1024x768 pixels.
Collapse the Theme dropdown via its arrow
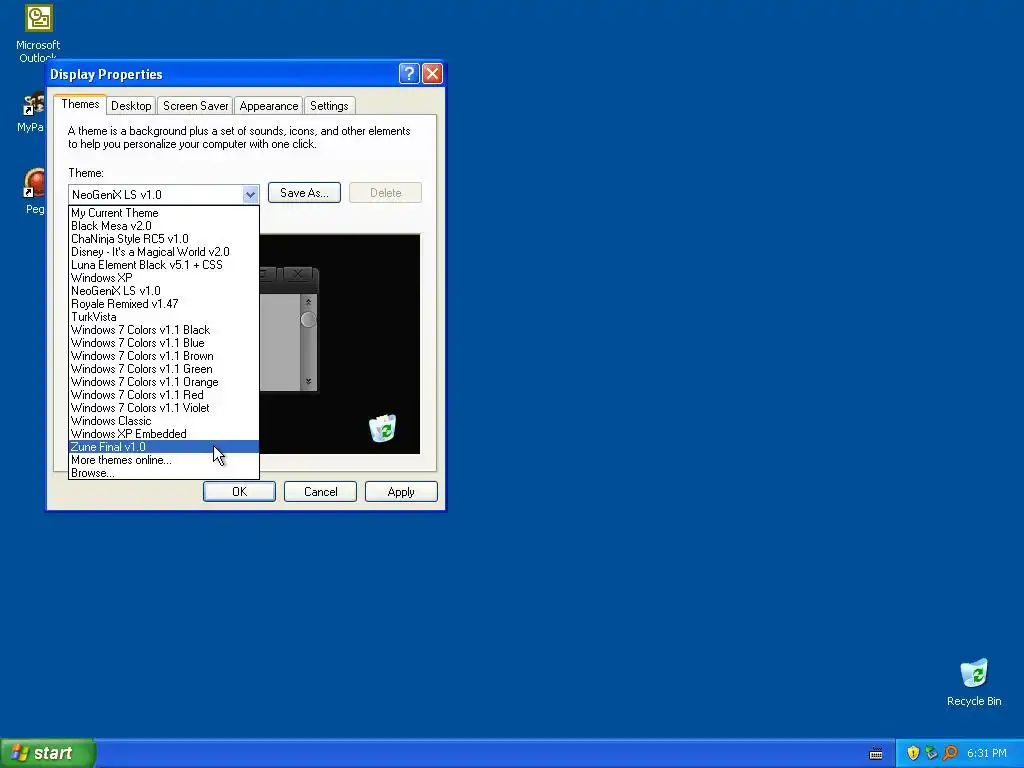tap(250, 194)
